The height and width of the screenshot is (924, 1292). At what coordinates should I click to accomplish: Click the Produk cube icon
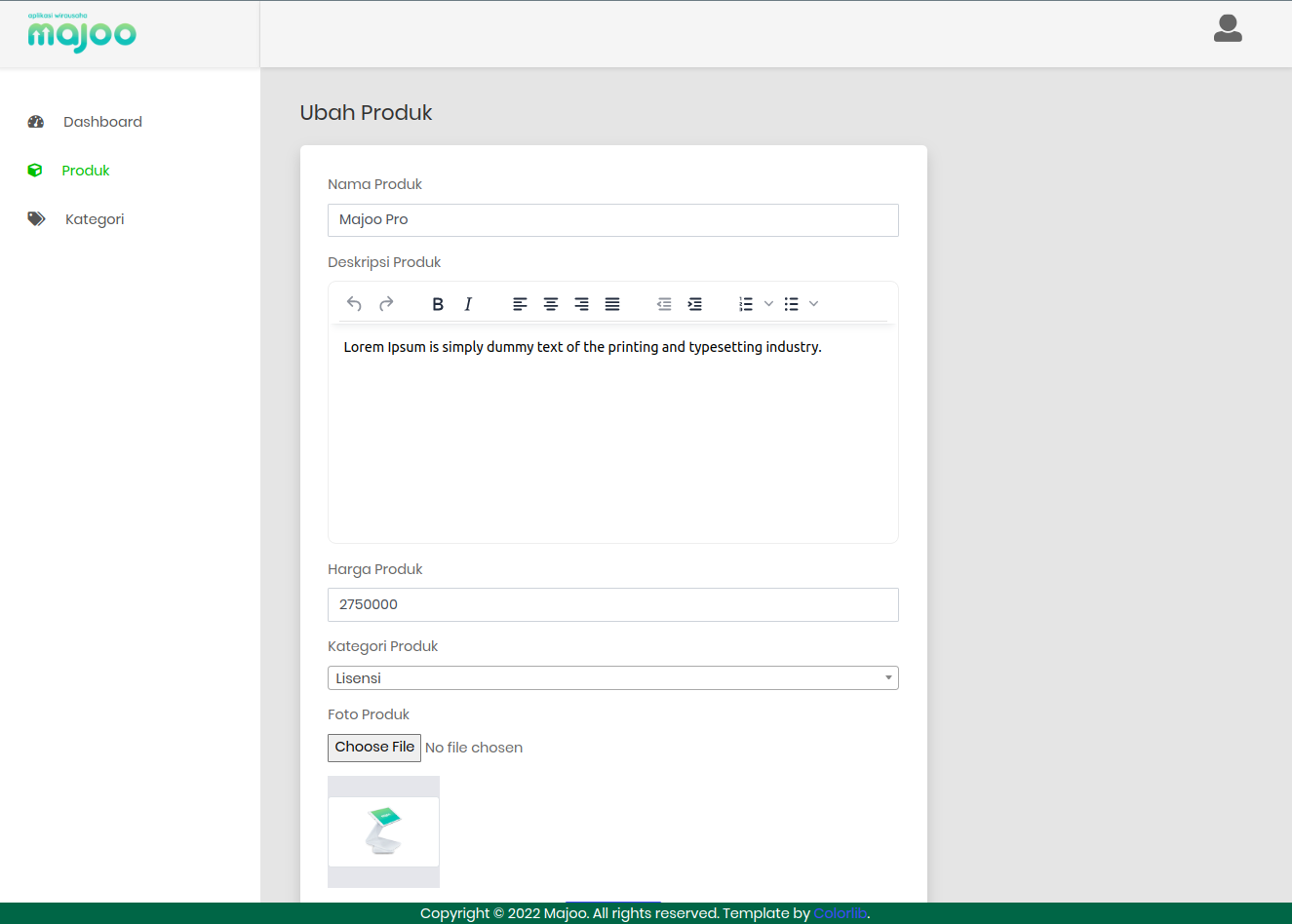(x=35, y=171)
